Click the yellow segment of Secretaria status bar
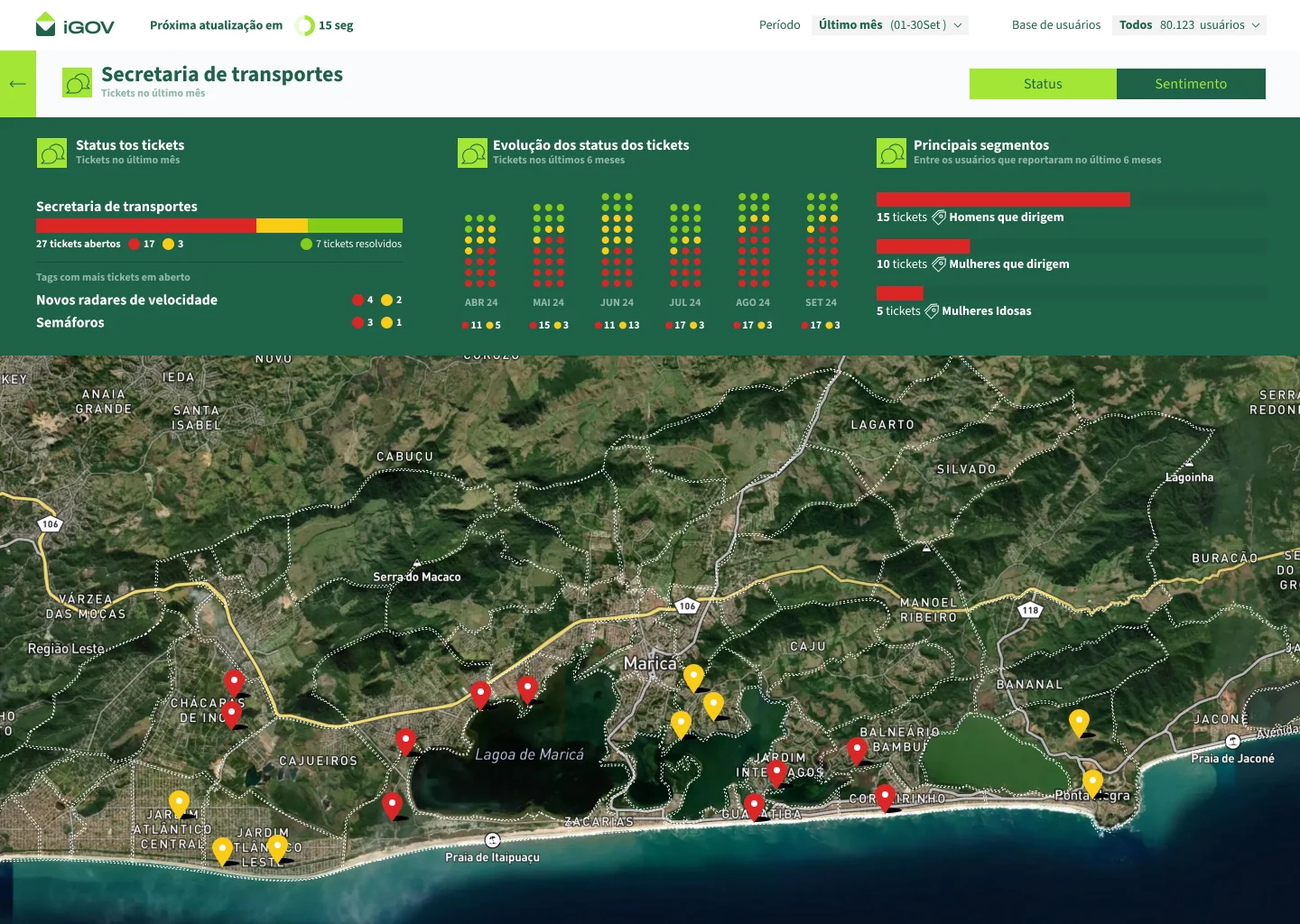 point(282,226)
